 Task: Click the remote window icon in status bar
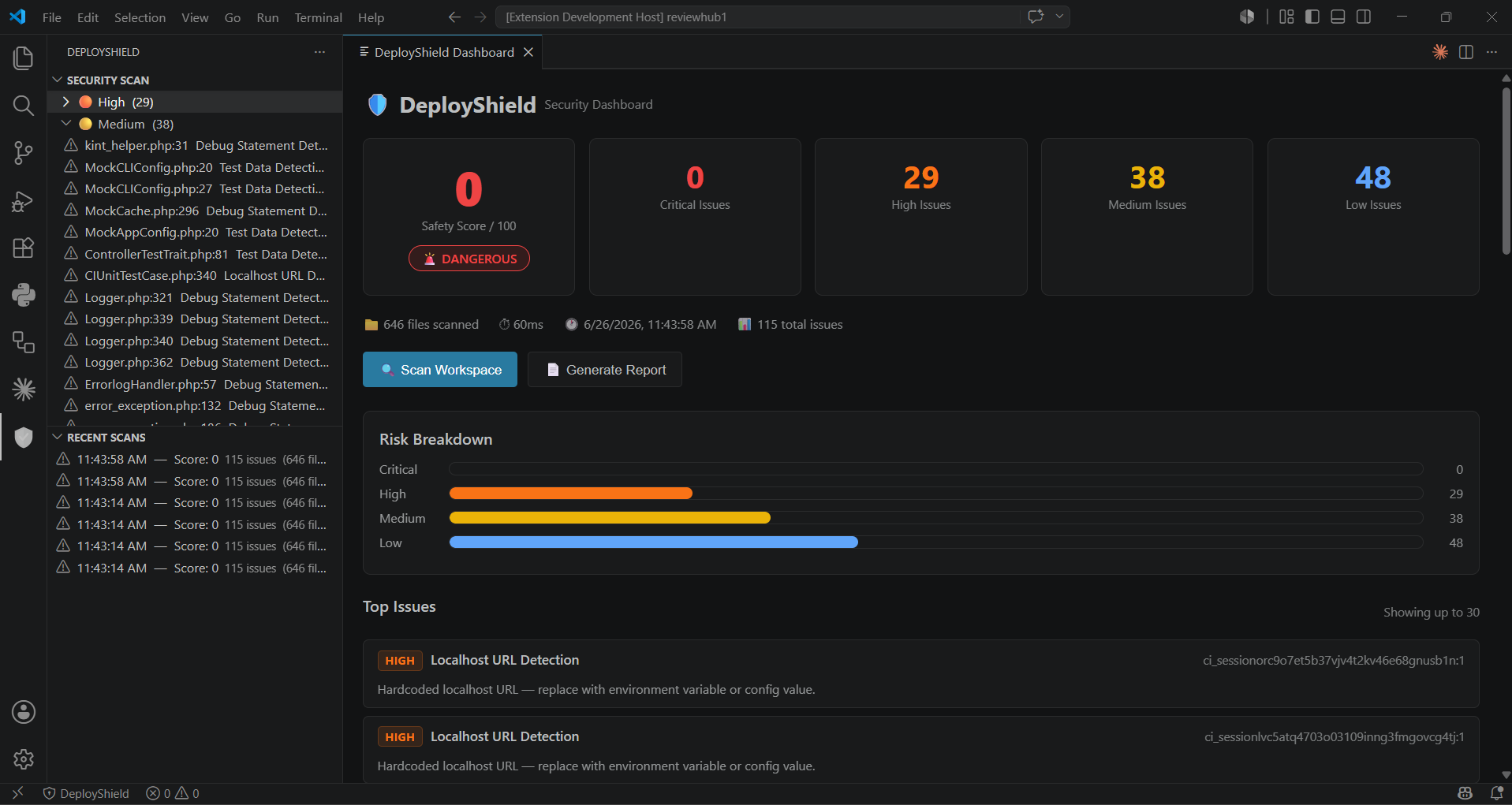coord(17,793)
